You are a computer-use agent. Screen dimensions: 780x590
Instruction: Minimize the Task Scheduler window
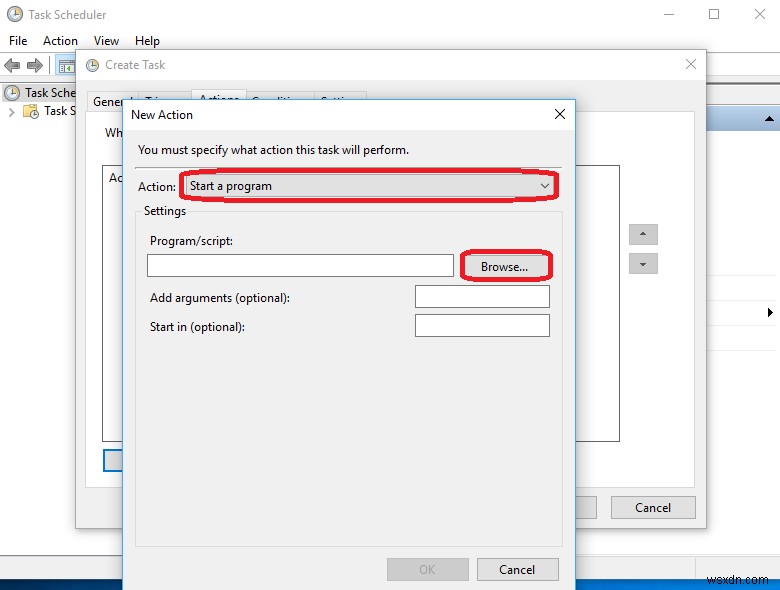[x=669, y=14]
